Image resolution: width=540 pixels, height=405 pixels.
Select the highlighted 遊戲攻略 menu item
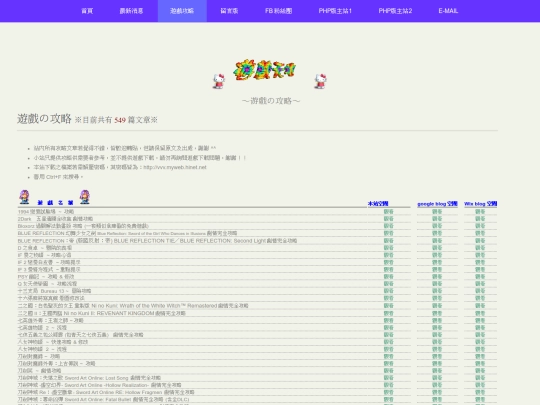(182, 11)
